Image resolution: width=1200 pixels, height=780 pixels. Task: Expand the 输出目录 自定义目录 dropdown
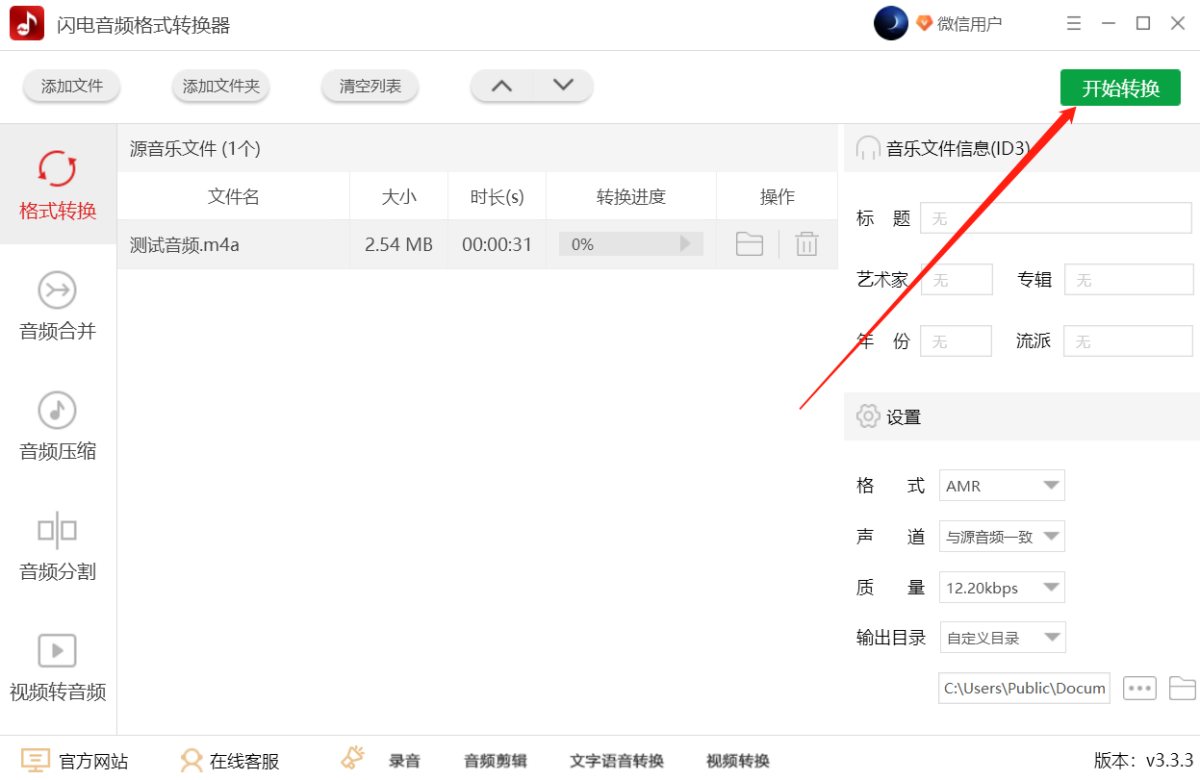[x=1002, y=638]
